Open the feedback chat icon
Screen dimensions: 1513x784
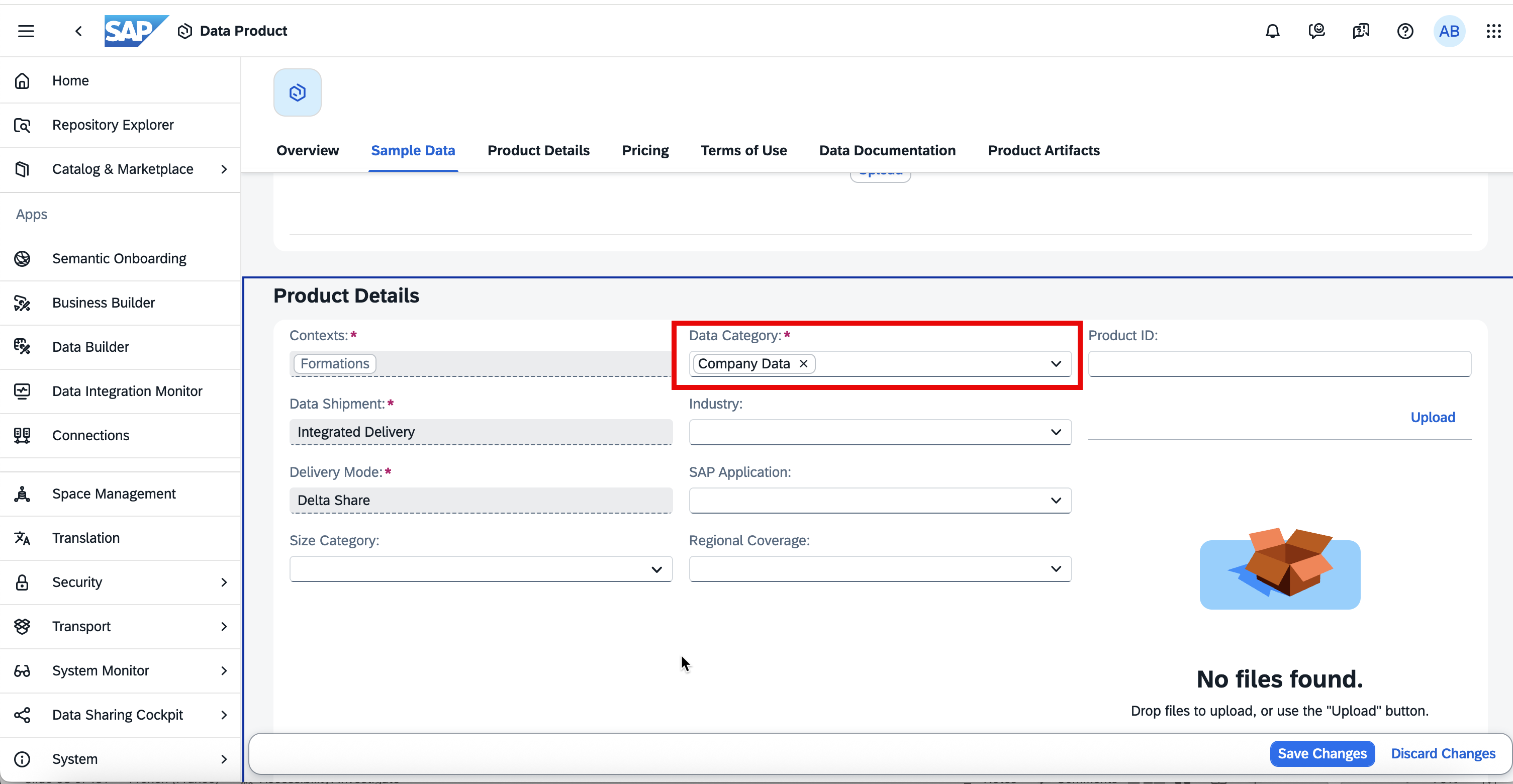tap(1316, 31)
